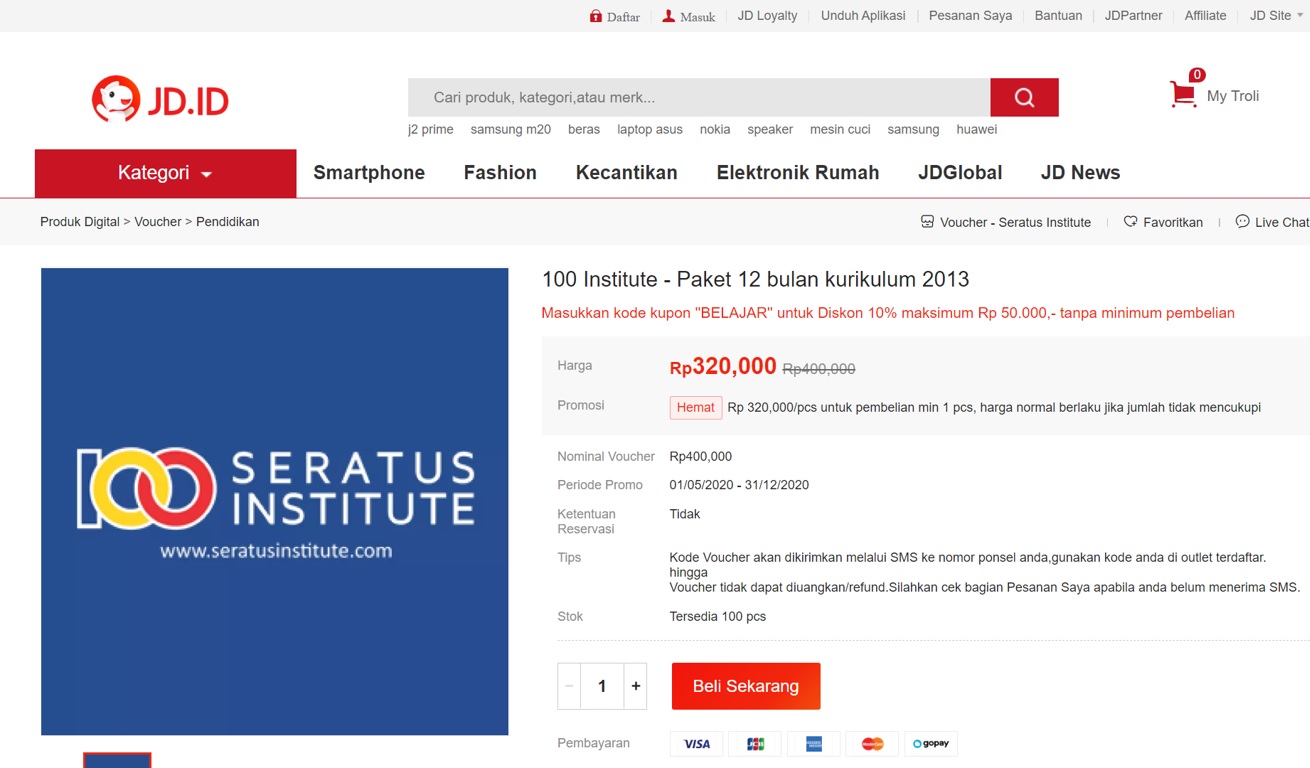Click suggested search term nokia

click(x=715, y=129)
